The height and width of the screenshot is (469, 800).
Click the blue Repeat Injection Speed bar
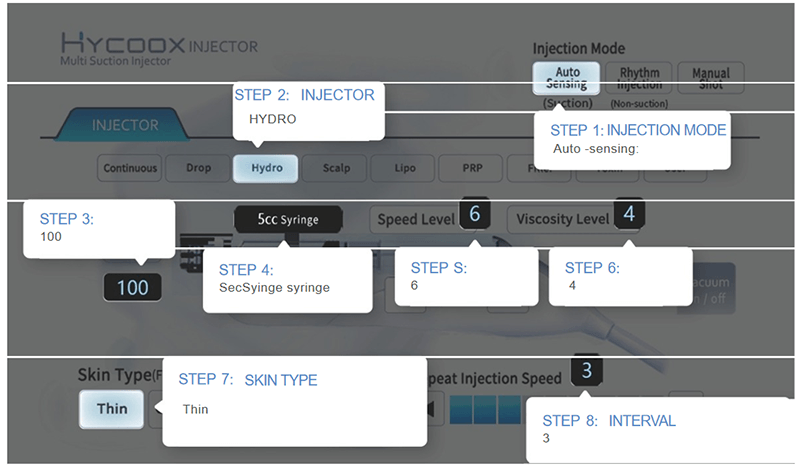(485, 409)
